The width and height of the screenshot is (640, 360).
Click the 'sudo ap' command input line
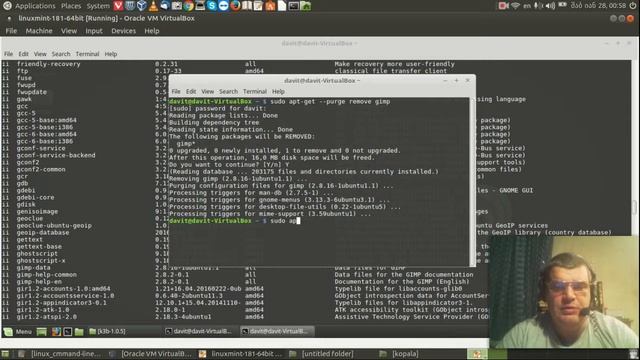(x=234, y=221)
